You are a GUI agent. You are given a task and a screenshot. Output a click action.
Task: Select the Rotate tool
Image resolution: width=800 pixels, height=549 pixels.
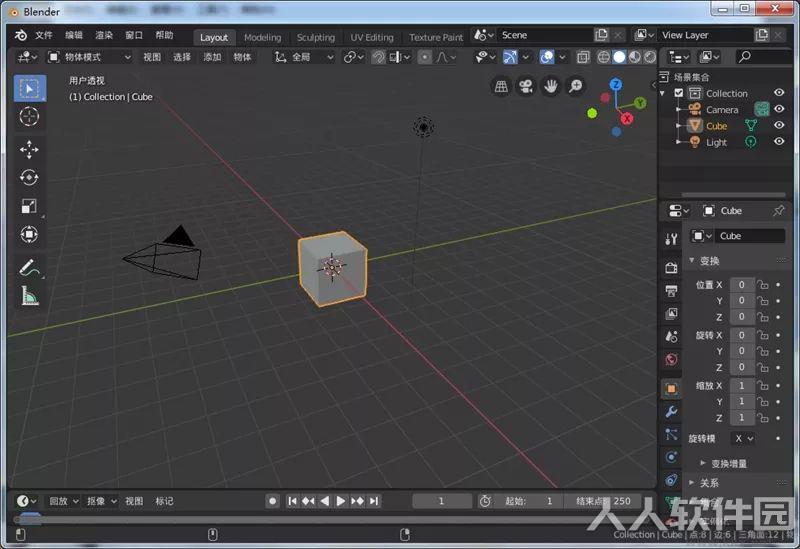click(x=29, y=178)
